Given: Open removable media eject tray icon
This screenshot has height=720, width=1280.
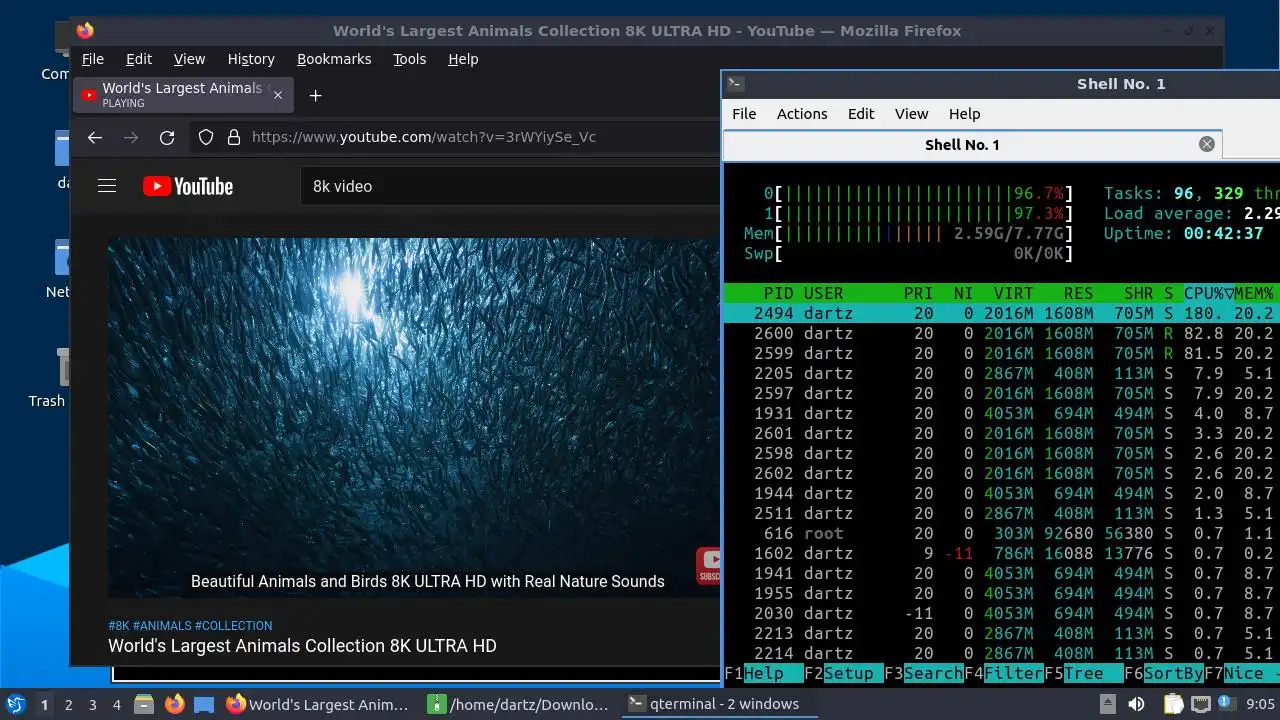Looking at the screenshot, I should pyautogui.click(x=1108, y=704).
